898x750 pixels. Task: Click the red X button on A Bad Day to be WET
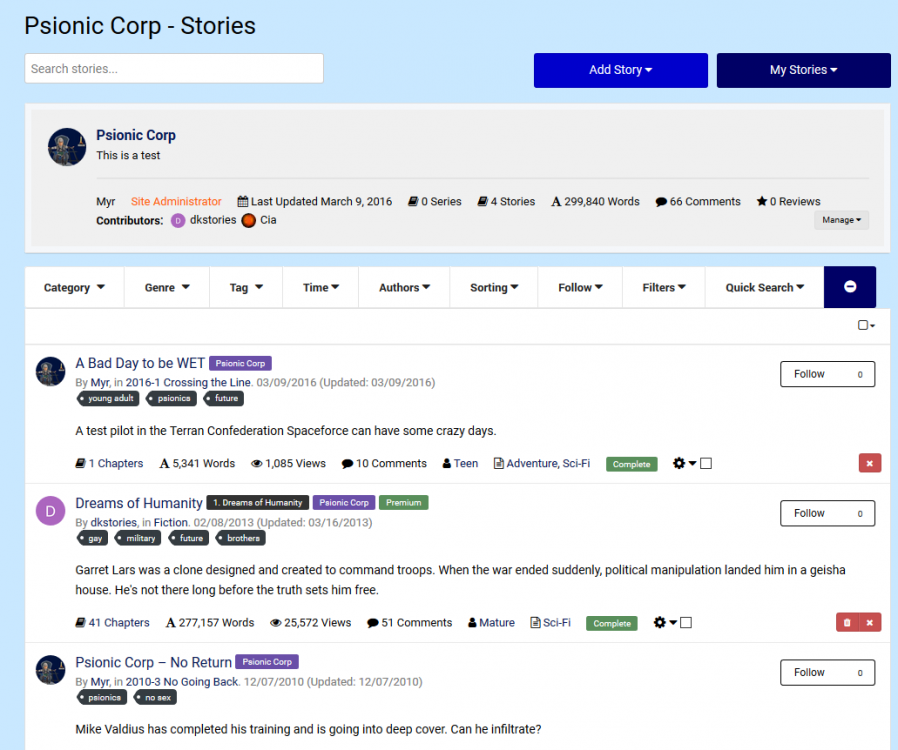pos(869,463)
